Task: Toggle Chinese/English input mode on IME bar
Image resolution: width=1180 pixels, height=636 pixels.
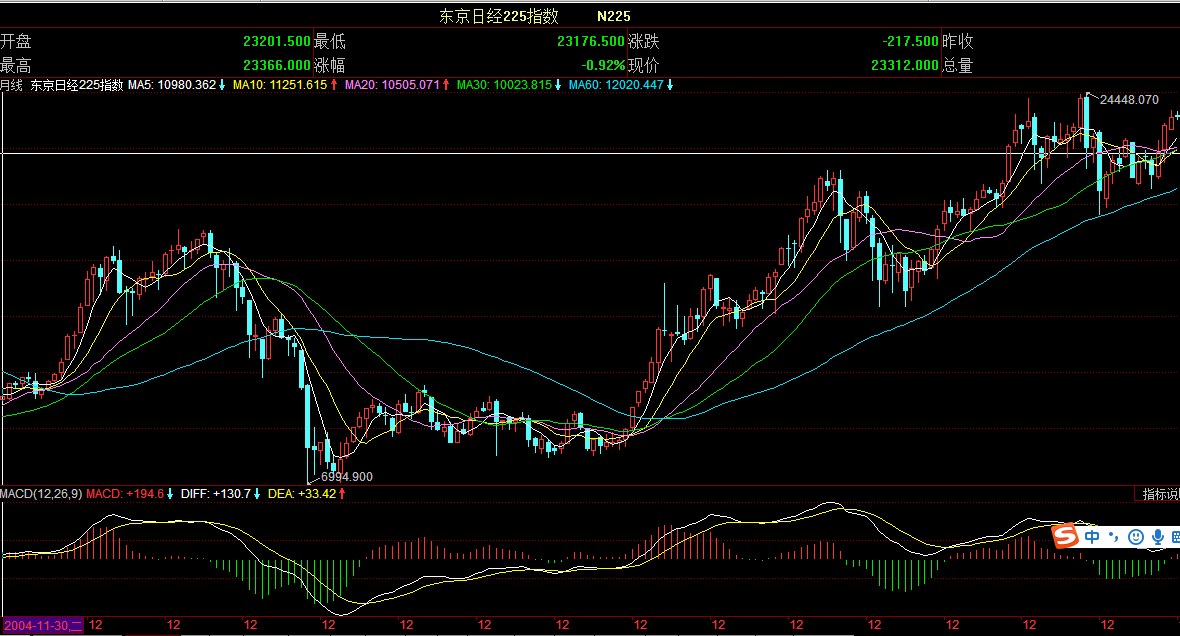Action: [x=1092, y=537]
